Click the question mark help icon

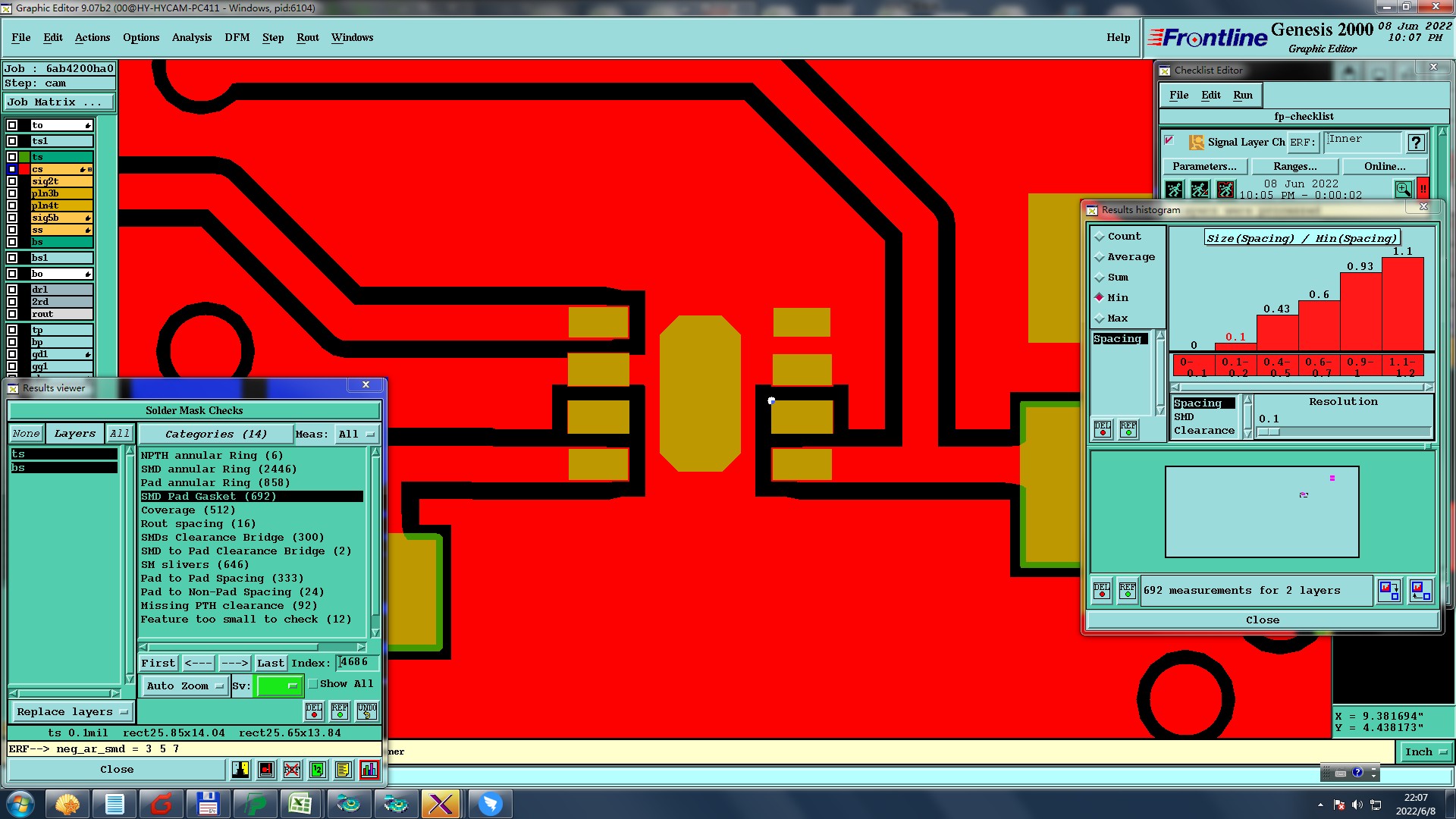(1415, 143)
